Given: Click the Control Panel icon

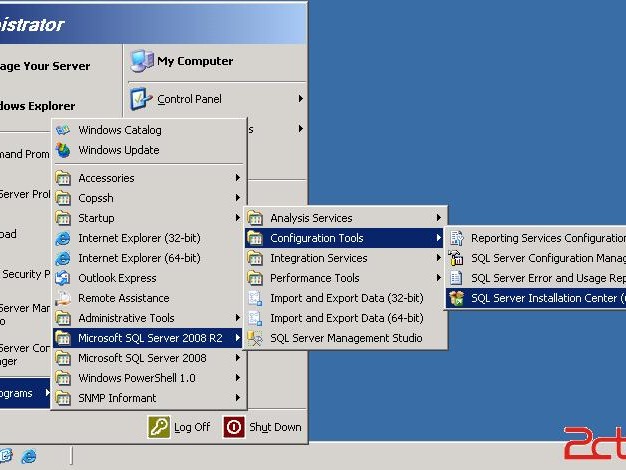Looking at the screenshot, I should point(141,99).
